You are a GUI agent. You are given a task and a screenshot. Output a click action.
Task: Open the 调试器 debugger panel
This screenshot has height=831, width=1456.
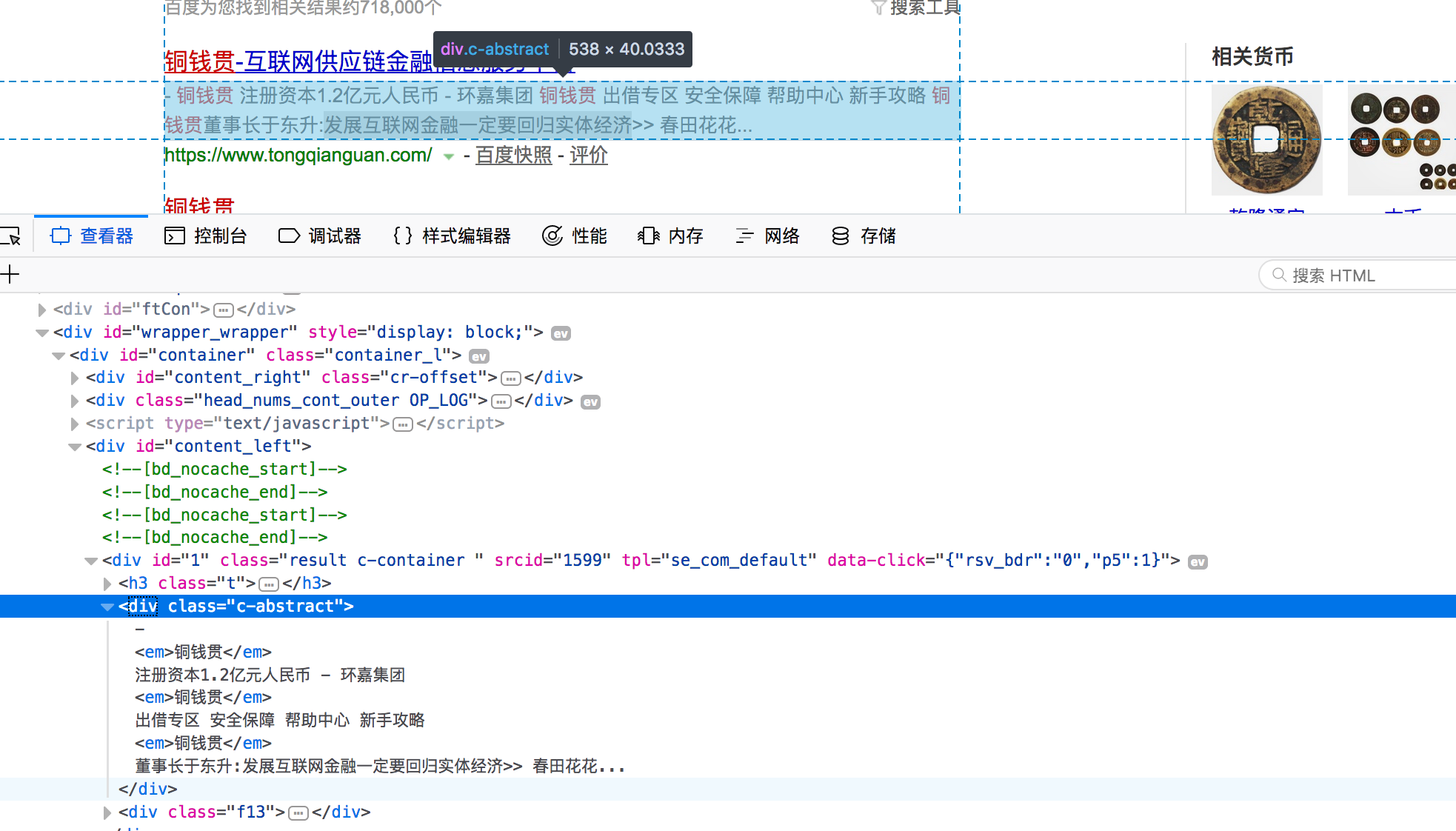click(320, 236)
